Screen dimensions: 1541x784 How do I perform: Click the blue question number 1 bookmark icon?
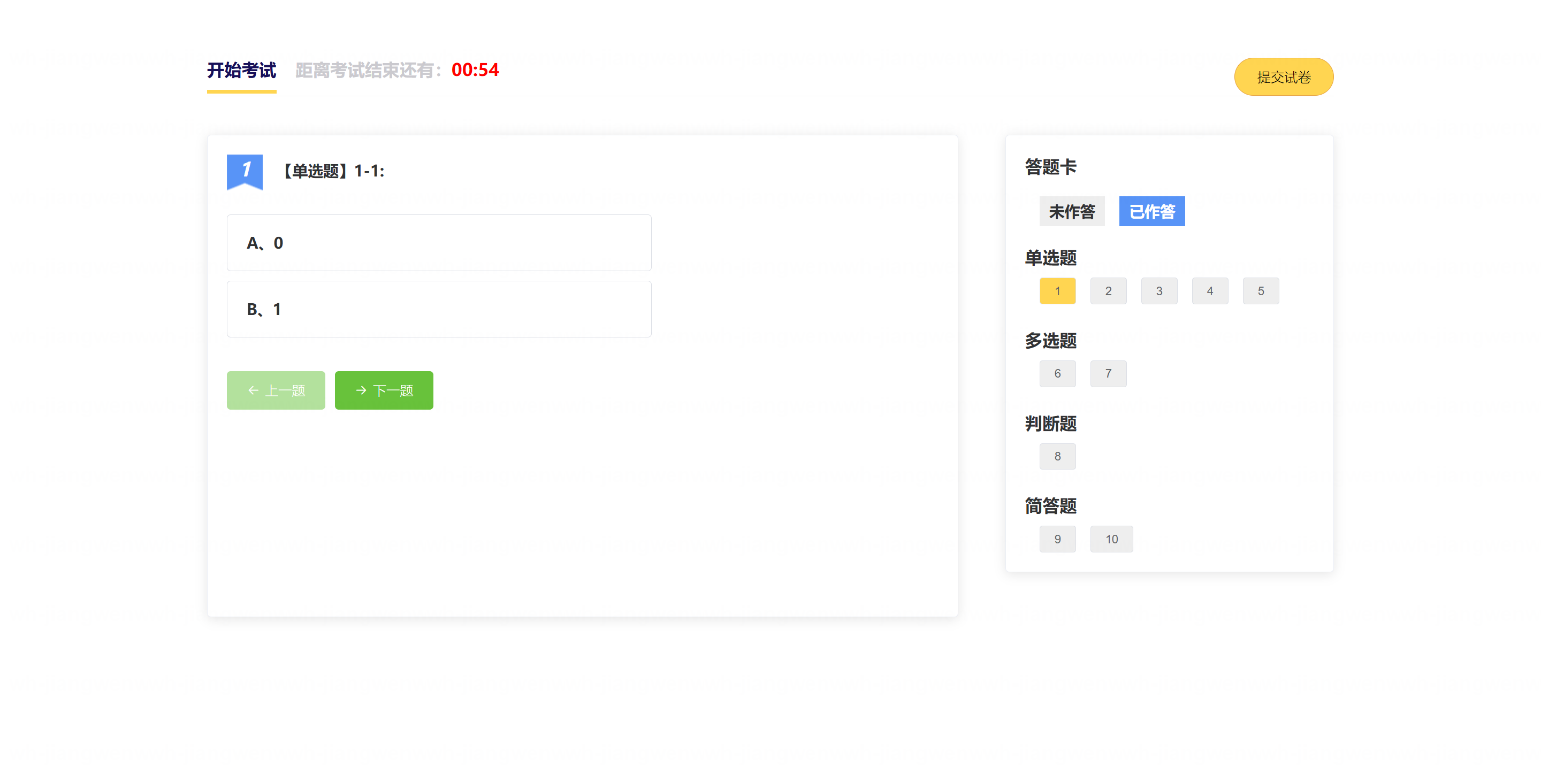pos(244,171)
